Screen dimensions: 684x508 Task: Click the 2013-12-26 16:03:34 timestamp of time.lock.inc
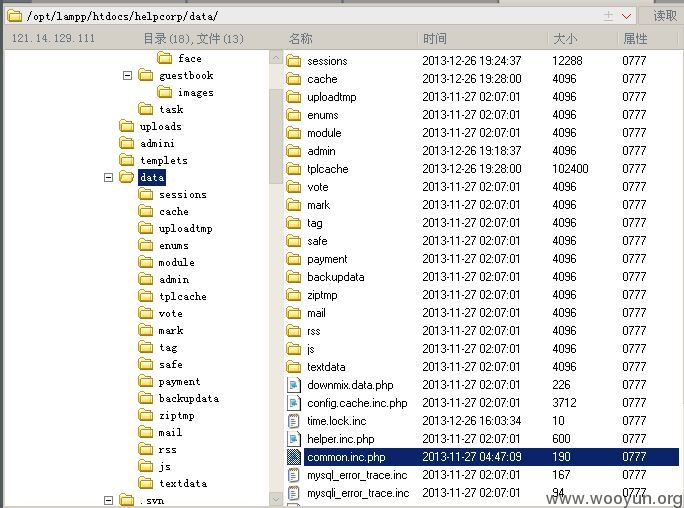472,421
